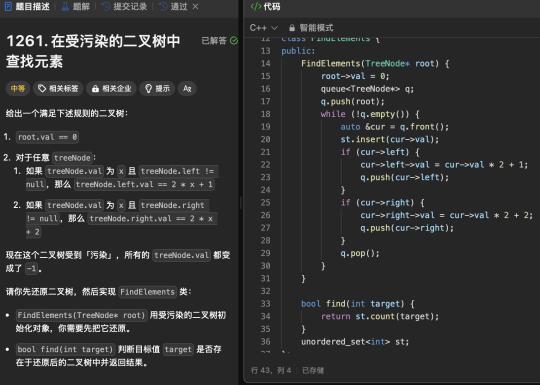Click code line 29 q.pop();
540x385 pixels.
[360, 253]
